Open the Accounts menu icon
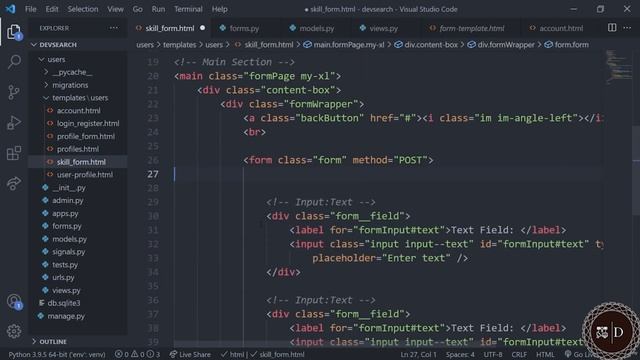This screenshot has height=360, width=640. (14, 302)
